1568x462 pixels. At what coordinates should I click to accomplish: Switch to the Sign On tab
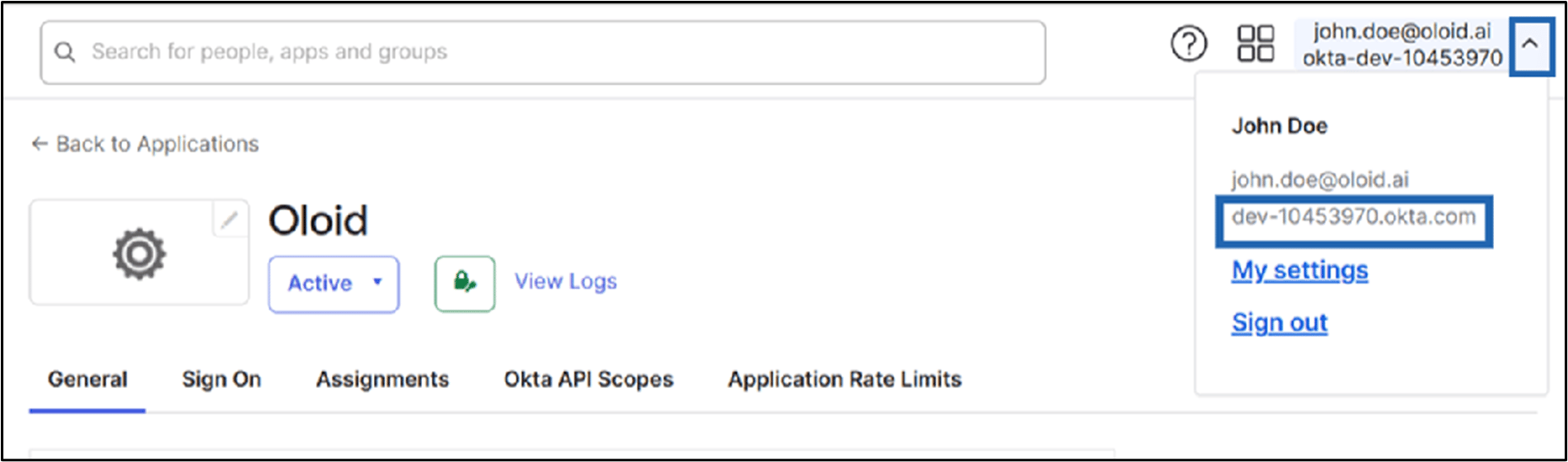[221, 380]
